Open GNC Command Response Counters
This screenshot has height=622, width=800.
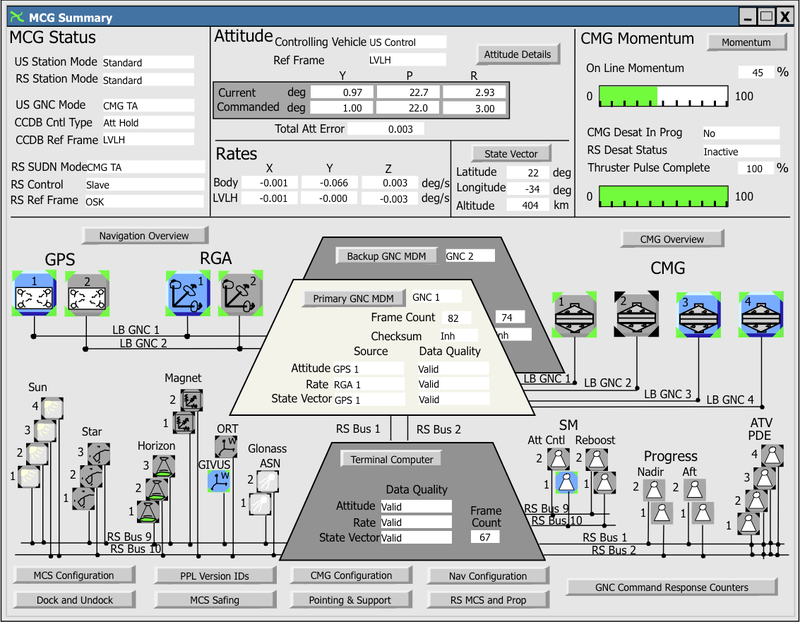tap(671, 587)
